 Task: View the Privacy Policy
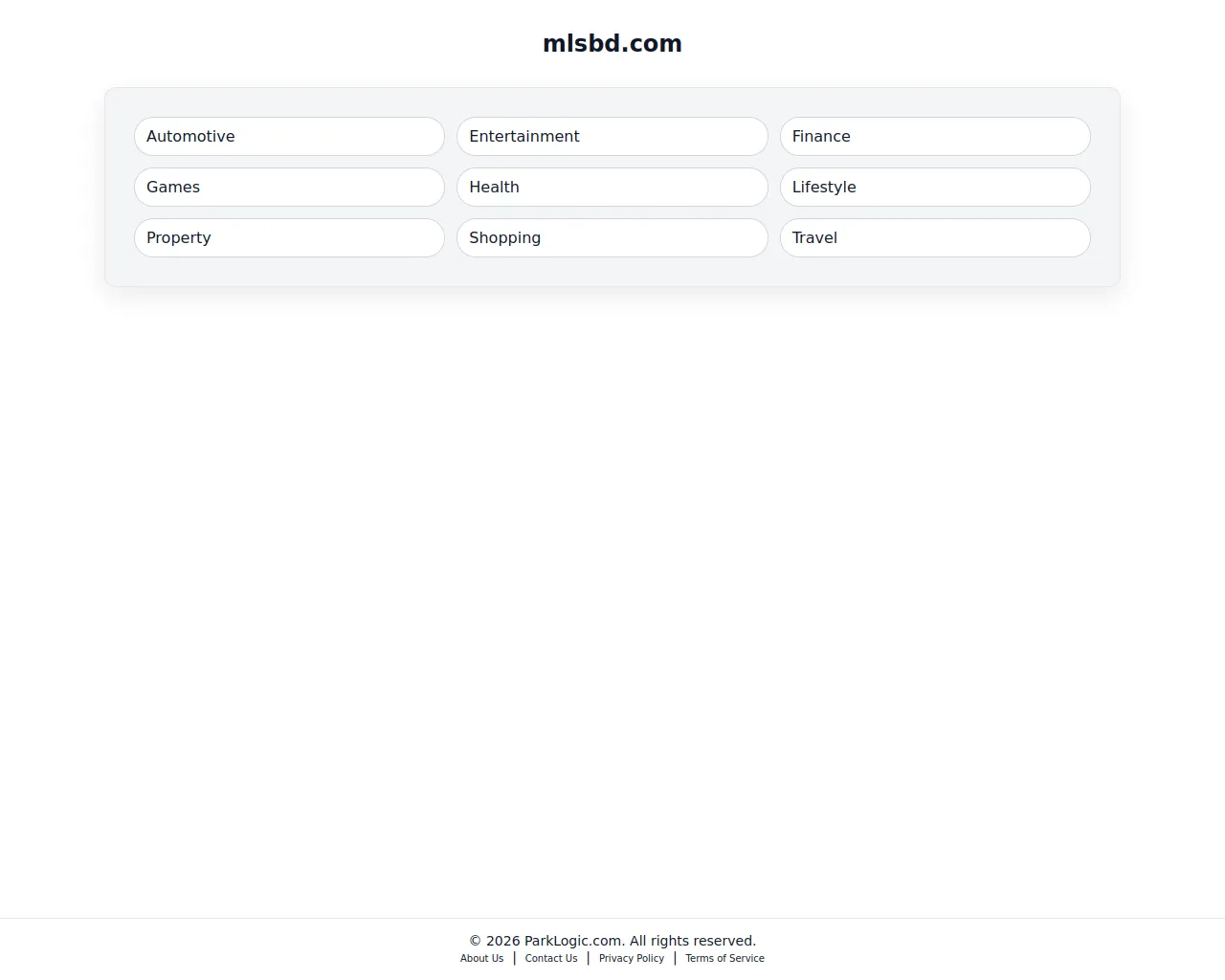pos(631,958)
